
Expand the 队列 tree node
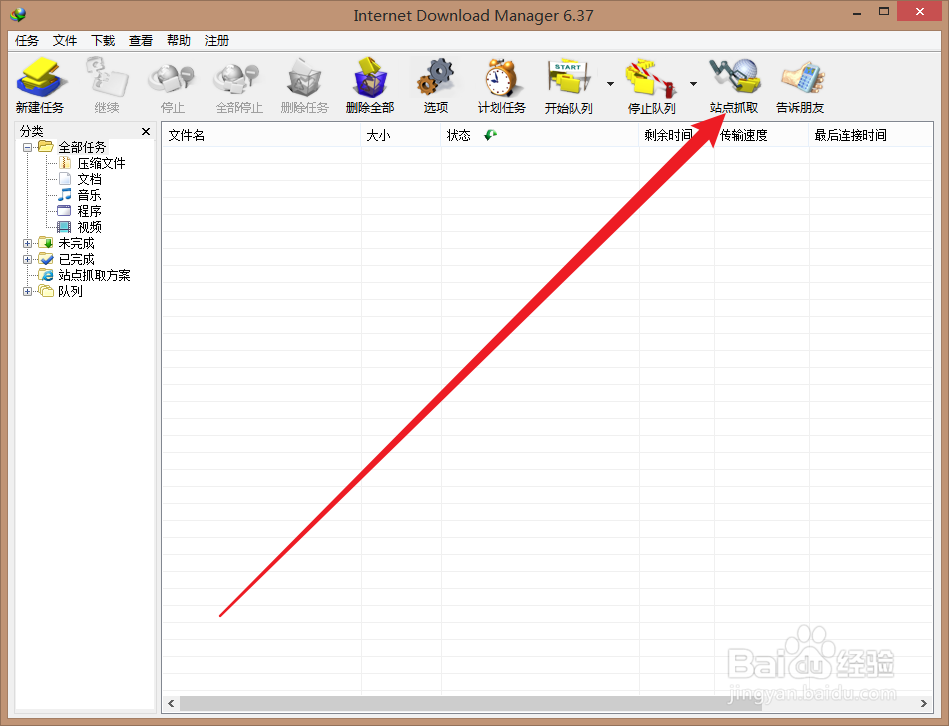click(27, 291)
